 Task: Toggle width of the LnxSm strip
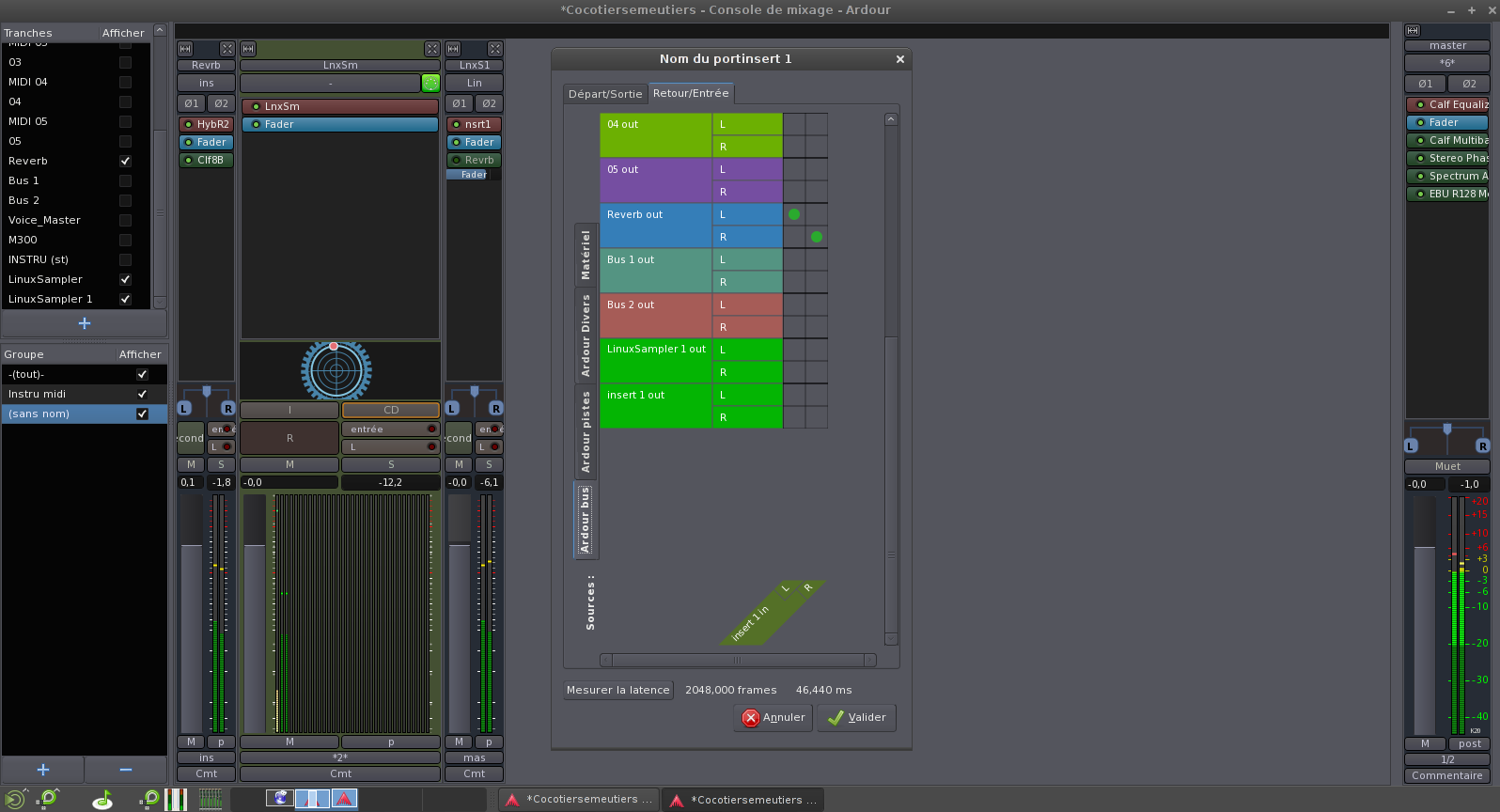(x=248, y=49)
